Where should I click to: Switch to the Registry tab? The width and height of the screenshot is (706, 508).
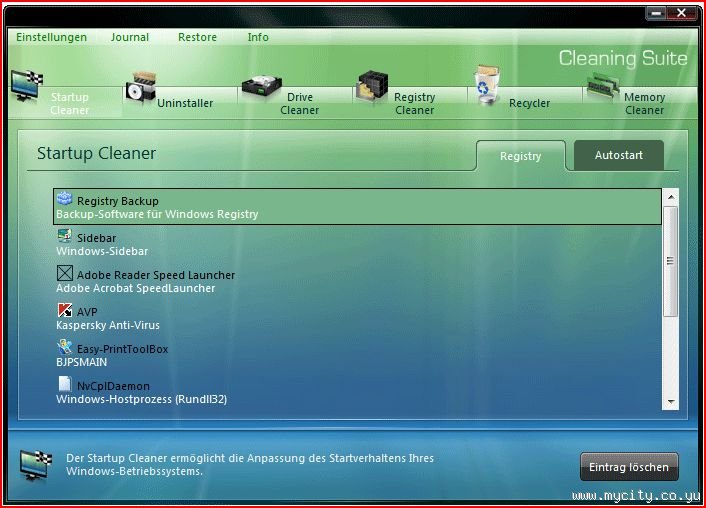(520, 156)
